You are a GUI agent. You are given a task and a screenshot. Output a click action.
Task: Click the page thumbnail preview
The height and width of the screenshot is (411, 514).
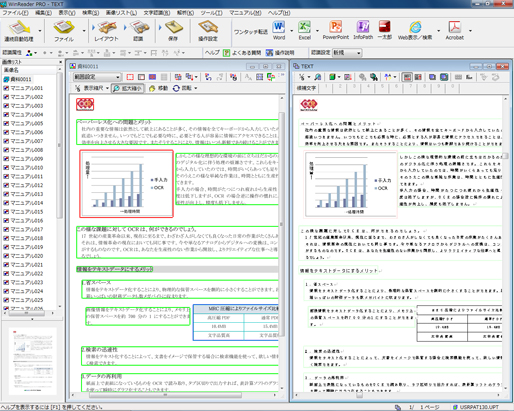click(32, 361)
